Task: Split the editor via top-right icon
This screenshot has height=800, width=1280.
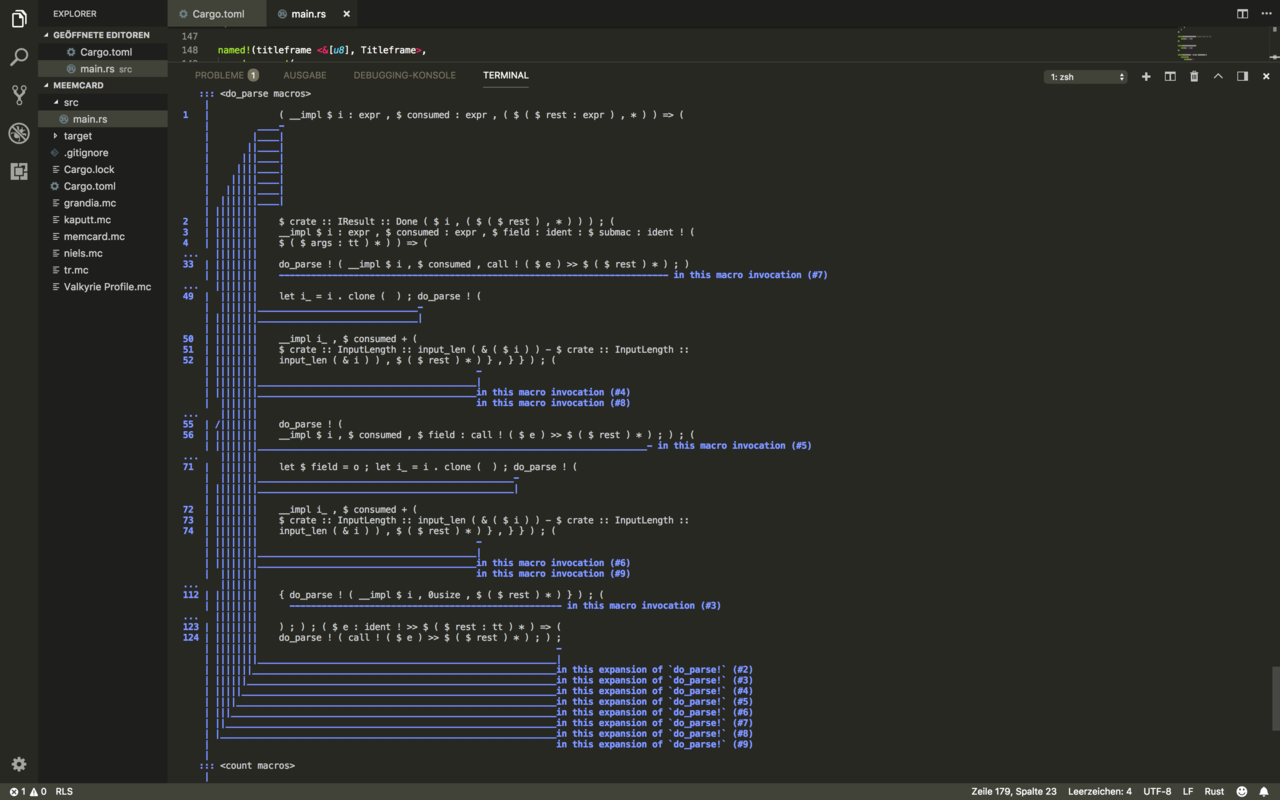Action: point(1242,14)
